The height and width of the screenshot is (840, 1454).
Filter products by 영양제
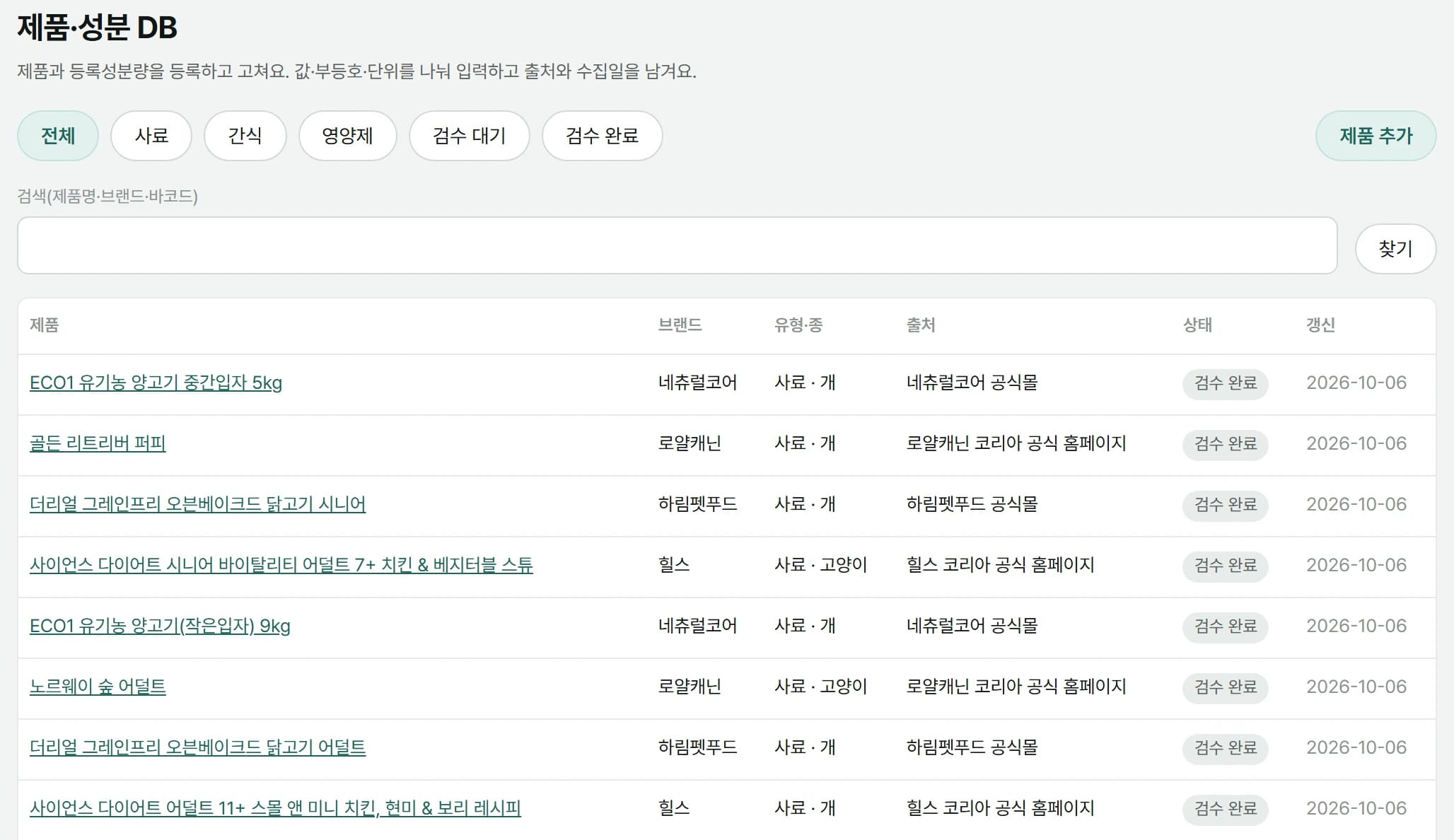point(347,136)
